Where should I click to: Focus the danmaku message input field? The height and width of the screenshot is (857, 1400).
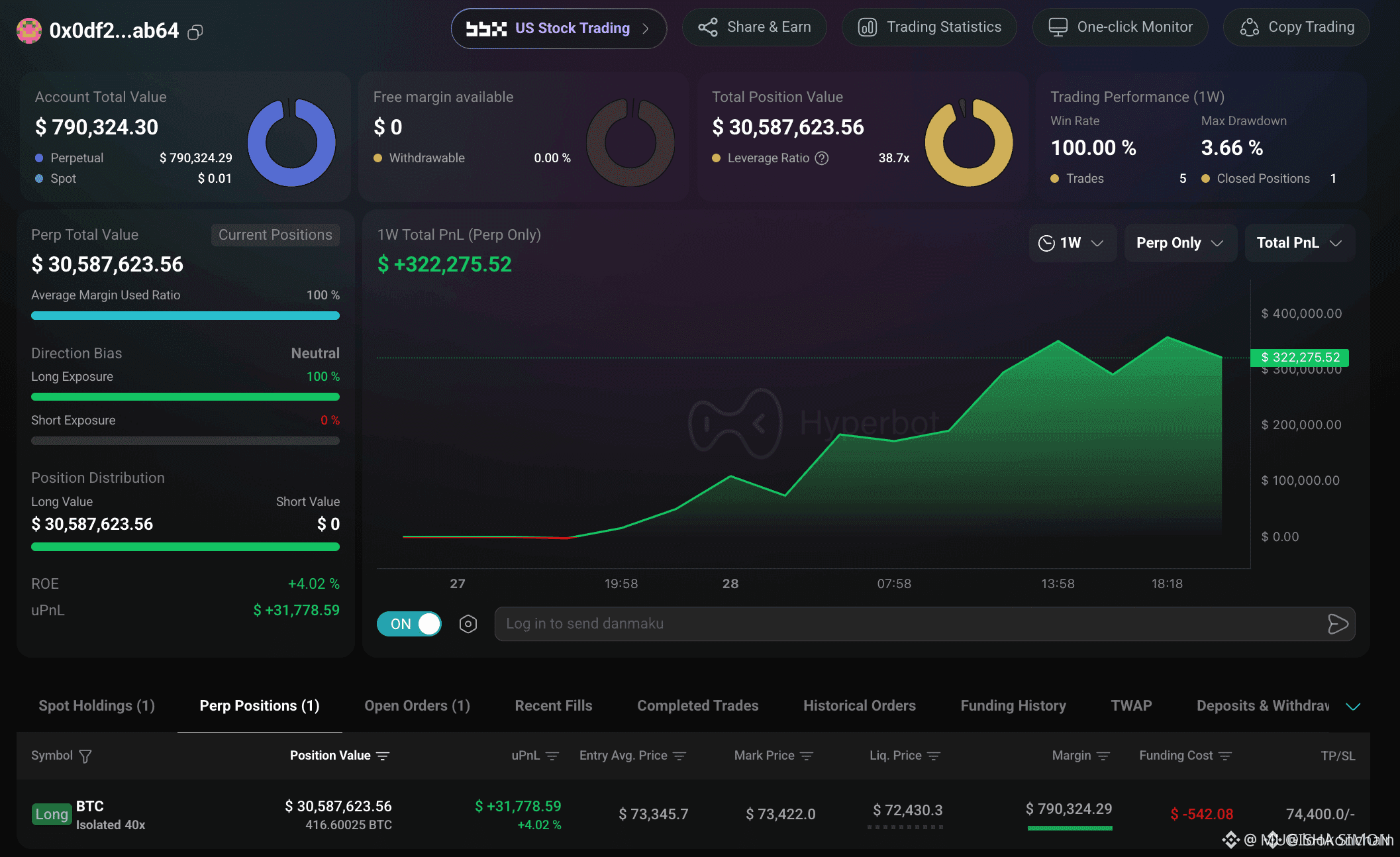pyautogui.click(x=925, y=624)
